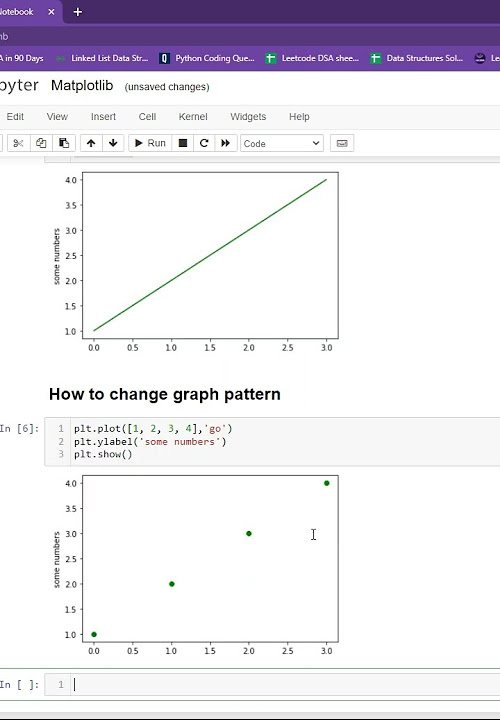Click the '(unsaved changes)' status text
The height and width of the screenshot is (720, 500).
167,87
